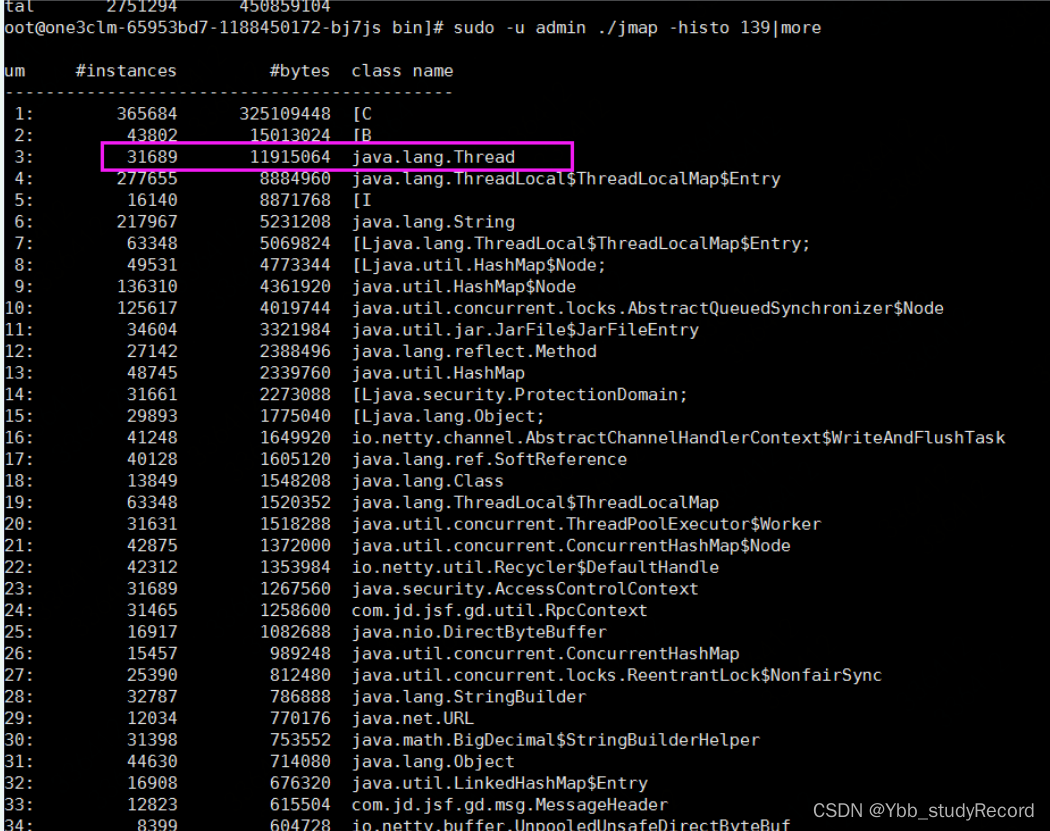1050x831 pixels.
Task: Click com.jd.jsf.gd.msg.MessageHeader
Action: click(510, 805)
